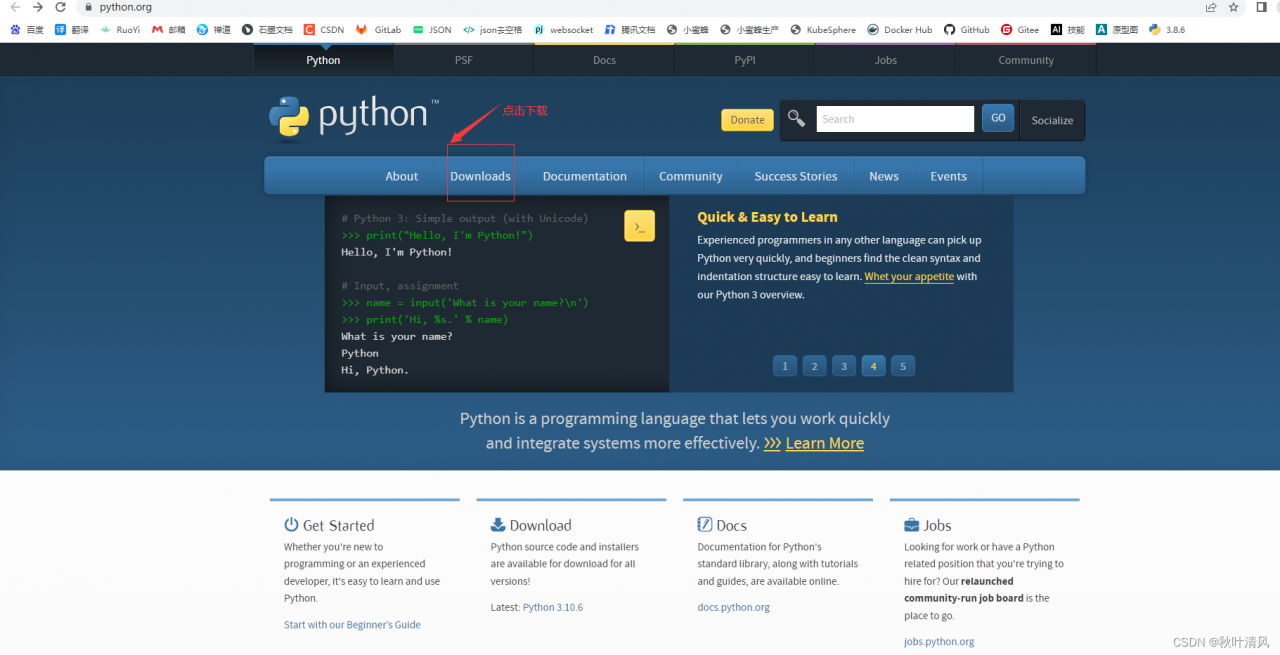Open the latest Python 3.10.6 link
This screenshot has height=655, width=1280.
[553, 607]
